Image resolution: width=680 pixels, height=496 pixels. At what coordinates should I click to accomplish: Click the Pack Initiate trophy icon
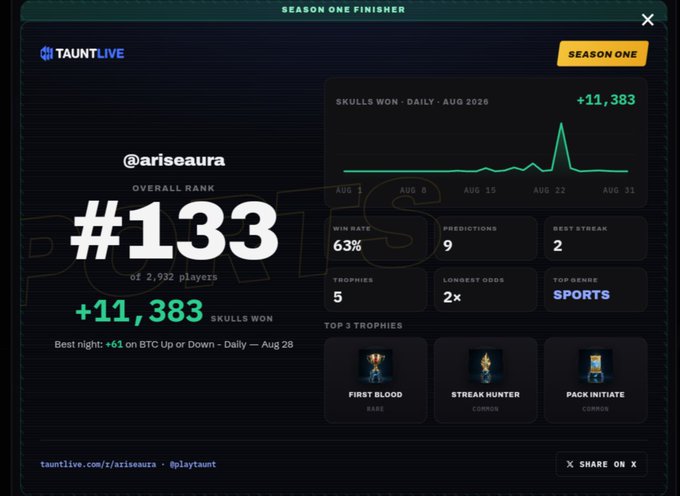(595, 366)
